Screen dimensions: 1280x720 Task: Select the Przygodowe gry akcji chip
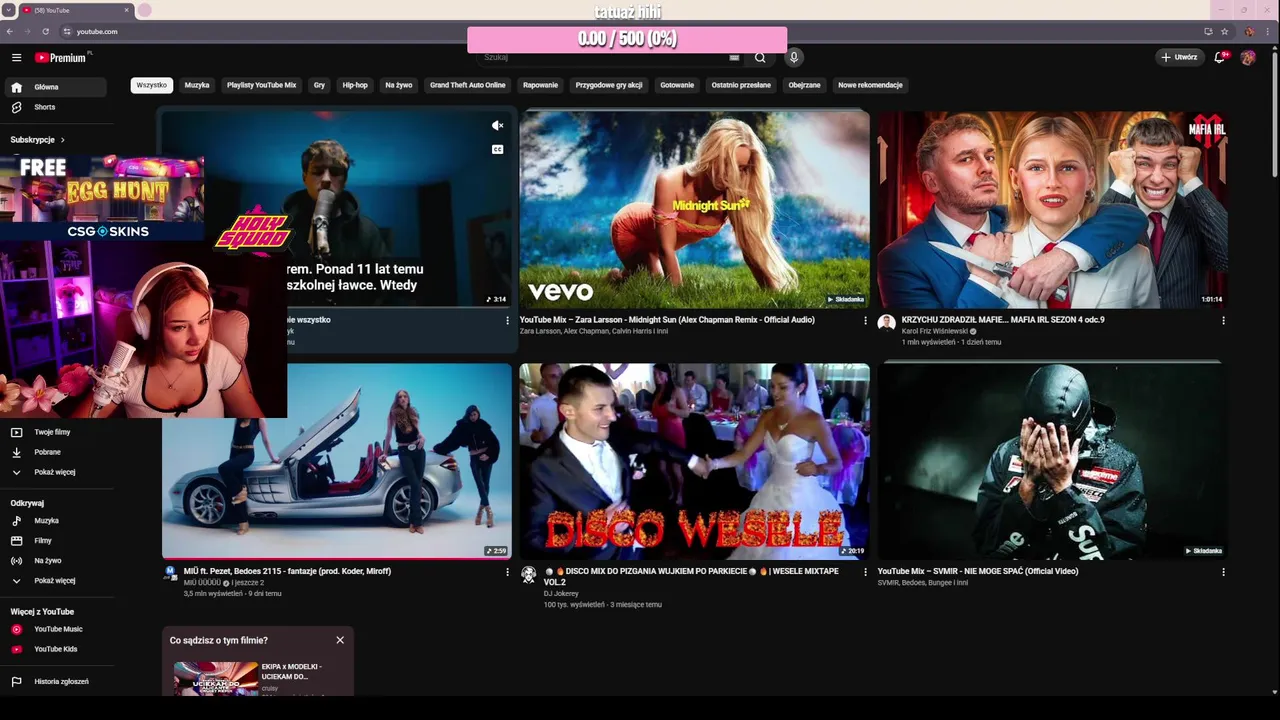(609, 86)
